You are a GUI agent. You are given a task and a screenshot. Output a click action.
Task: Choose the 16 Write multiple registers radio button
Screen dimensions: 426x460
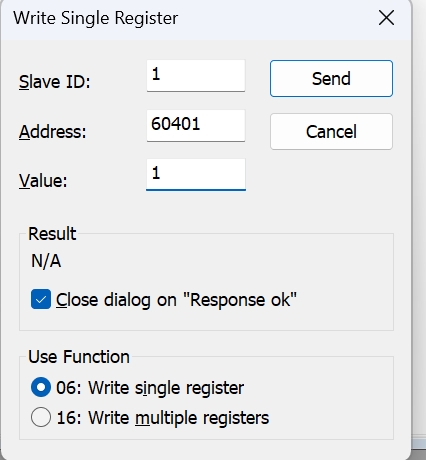coord(41,417)
